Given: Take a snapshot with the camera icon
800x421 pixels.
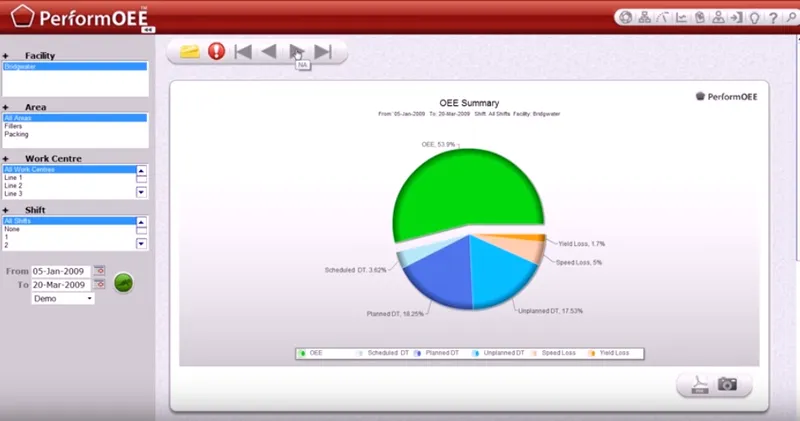Looking at the screenshot, I should click(x=727, y=384).
